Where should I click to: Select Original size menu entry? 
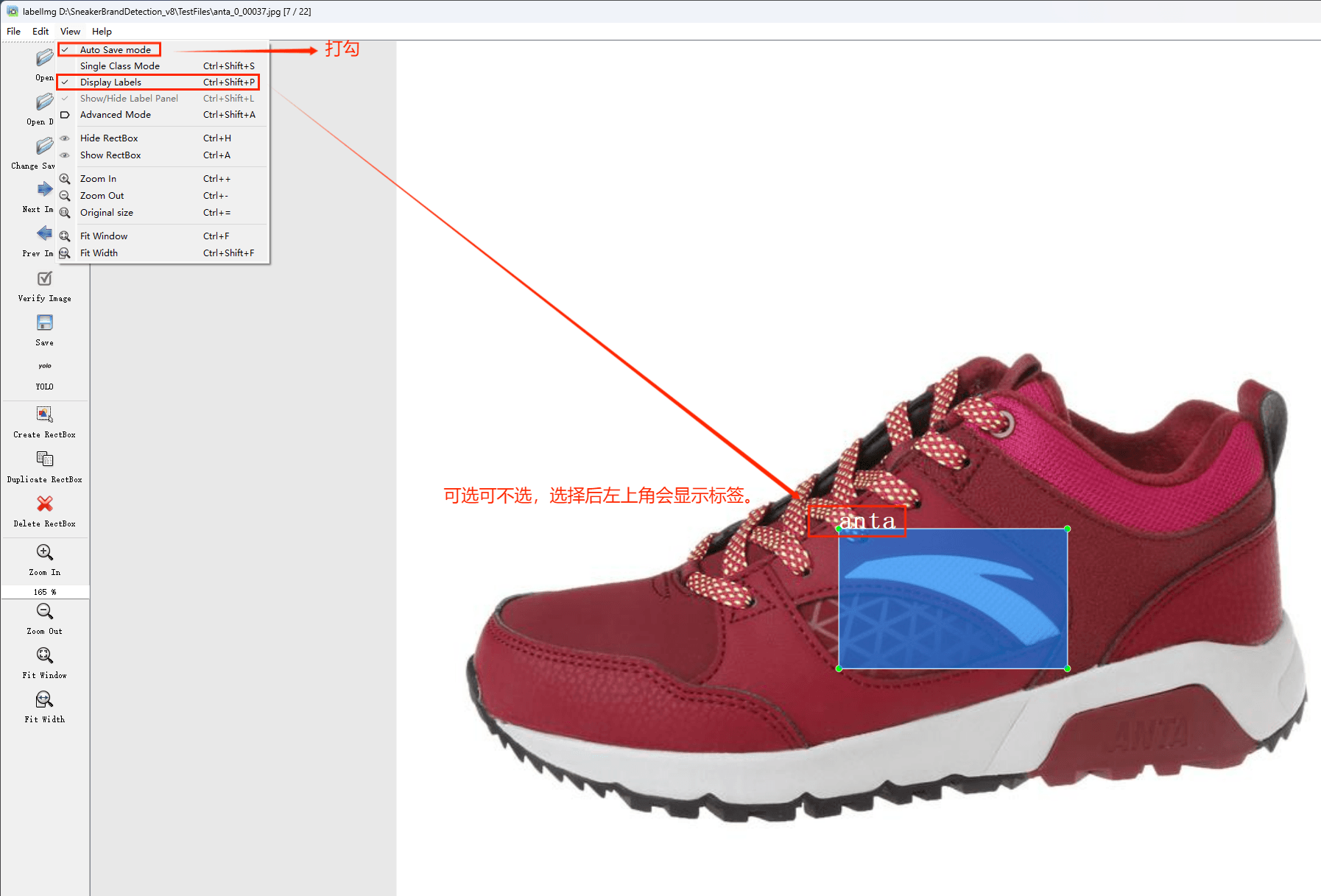(x=107, y=213)
